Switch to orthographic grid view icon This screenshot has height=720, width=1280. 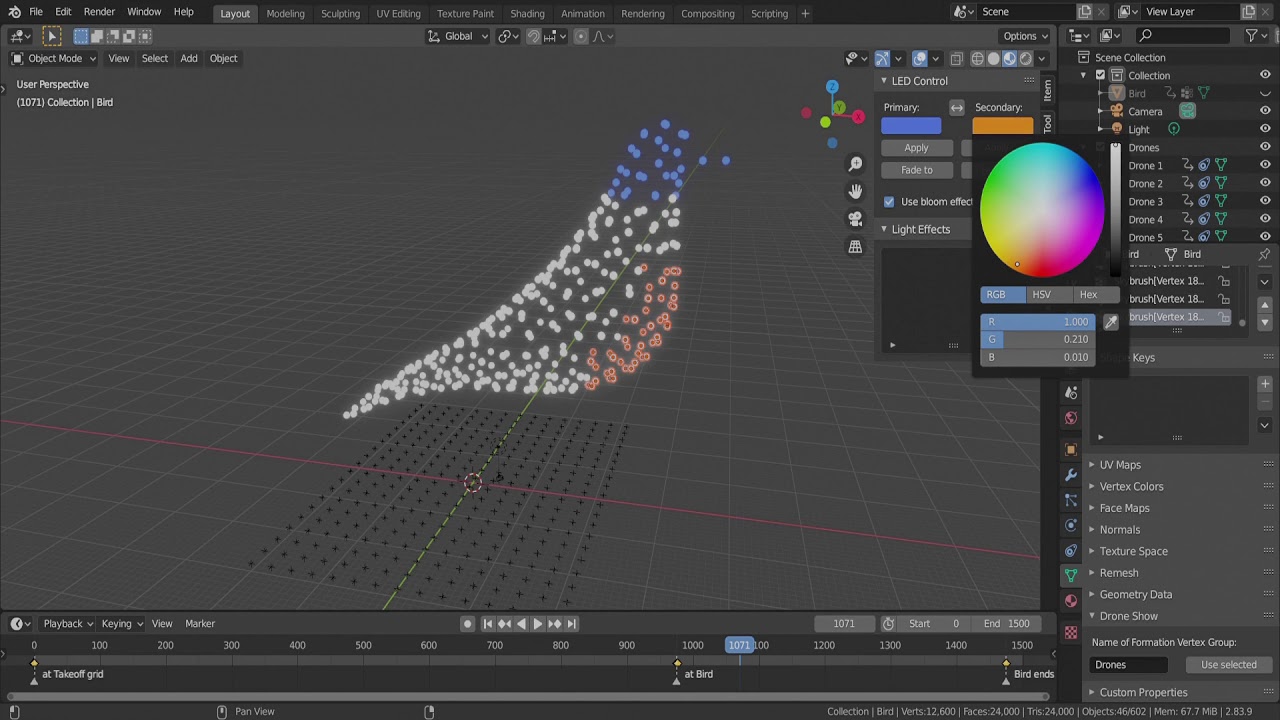855,247
